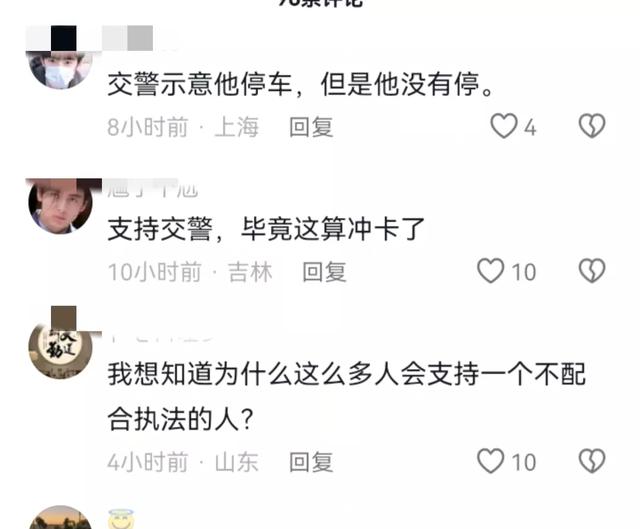Open calligraphy avatar of third commenter
The height and width of the screenshot is (529, 640).
point(60,351)
